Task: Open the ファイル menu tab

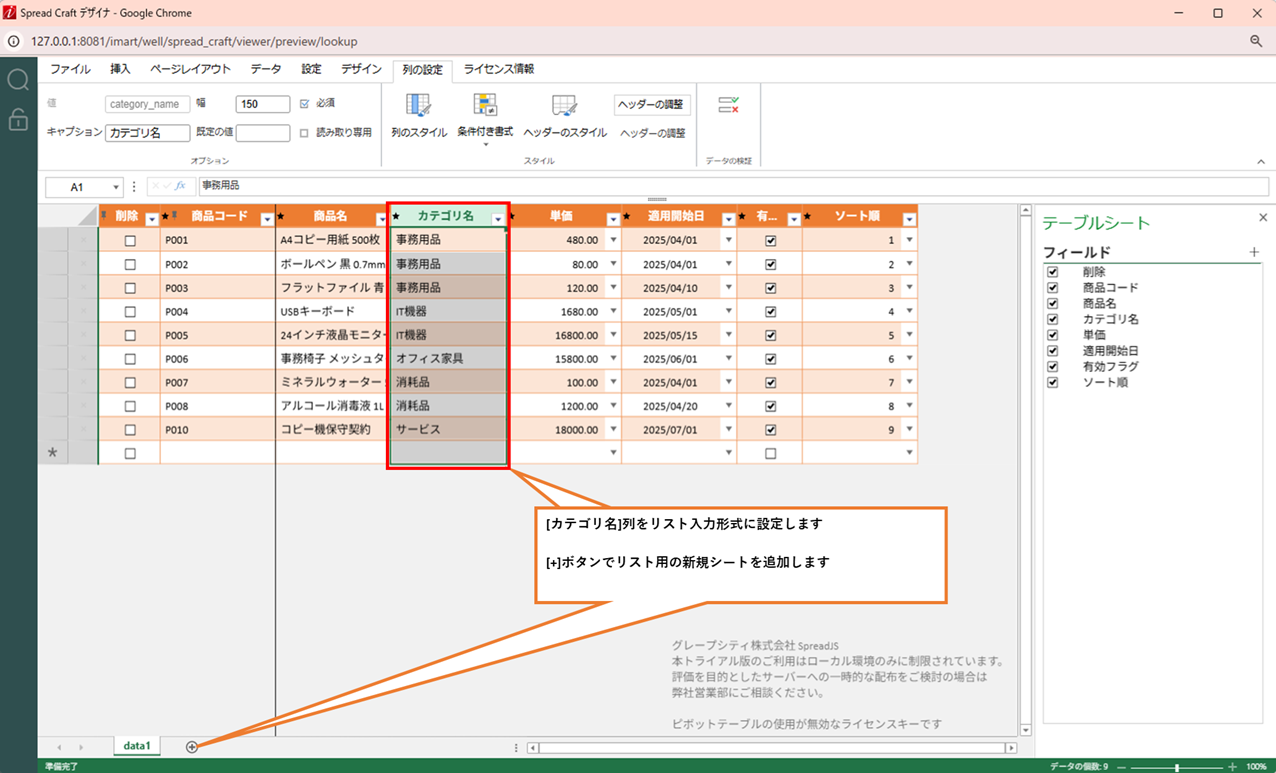Action: pyautogui.click(x=70, y=69)
